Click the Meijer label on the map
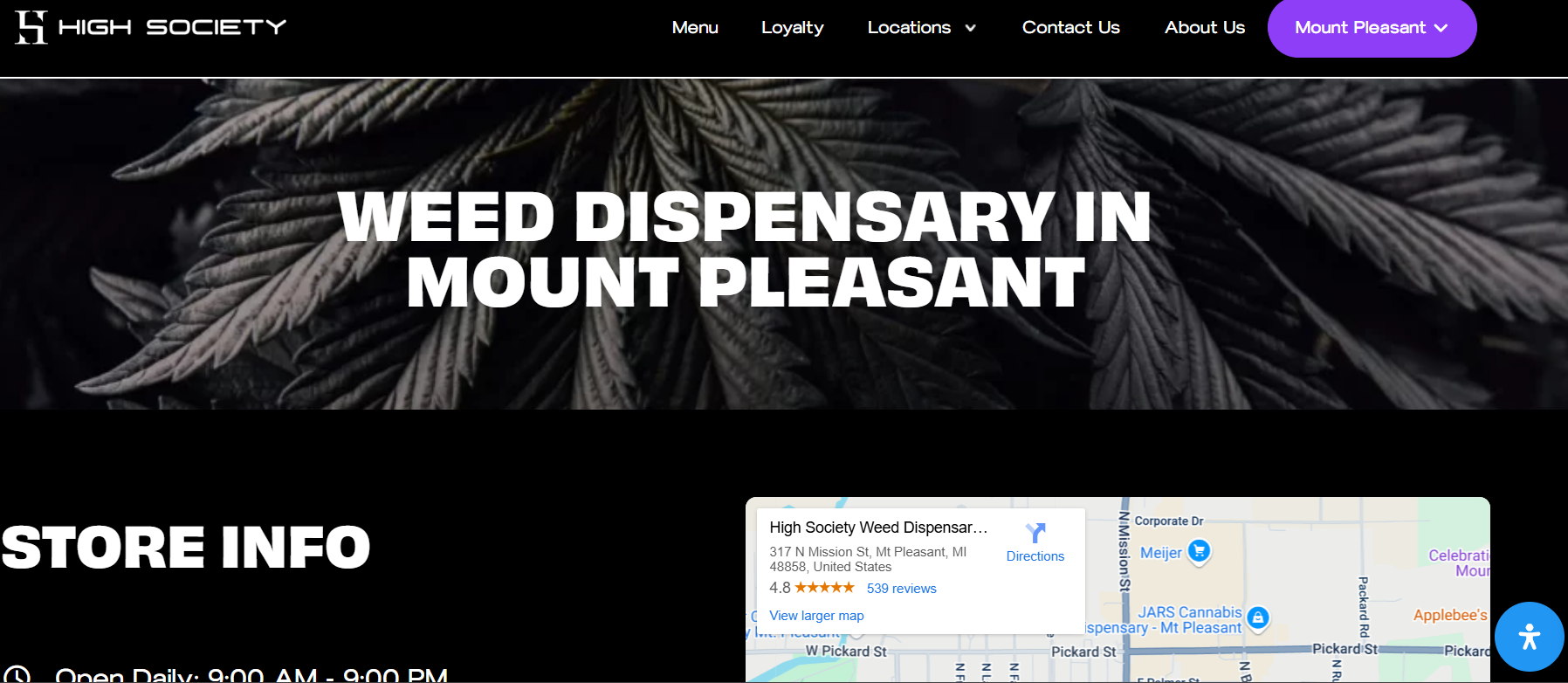 pyautogui.click(x=1160, y=553)
